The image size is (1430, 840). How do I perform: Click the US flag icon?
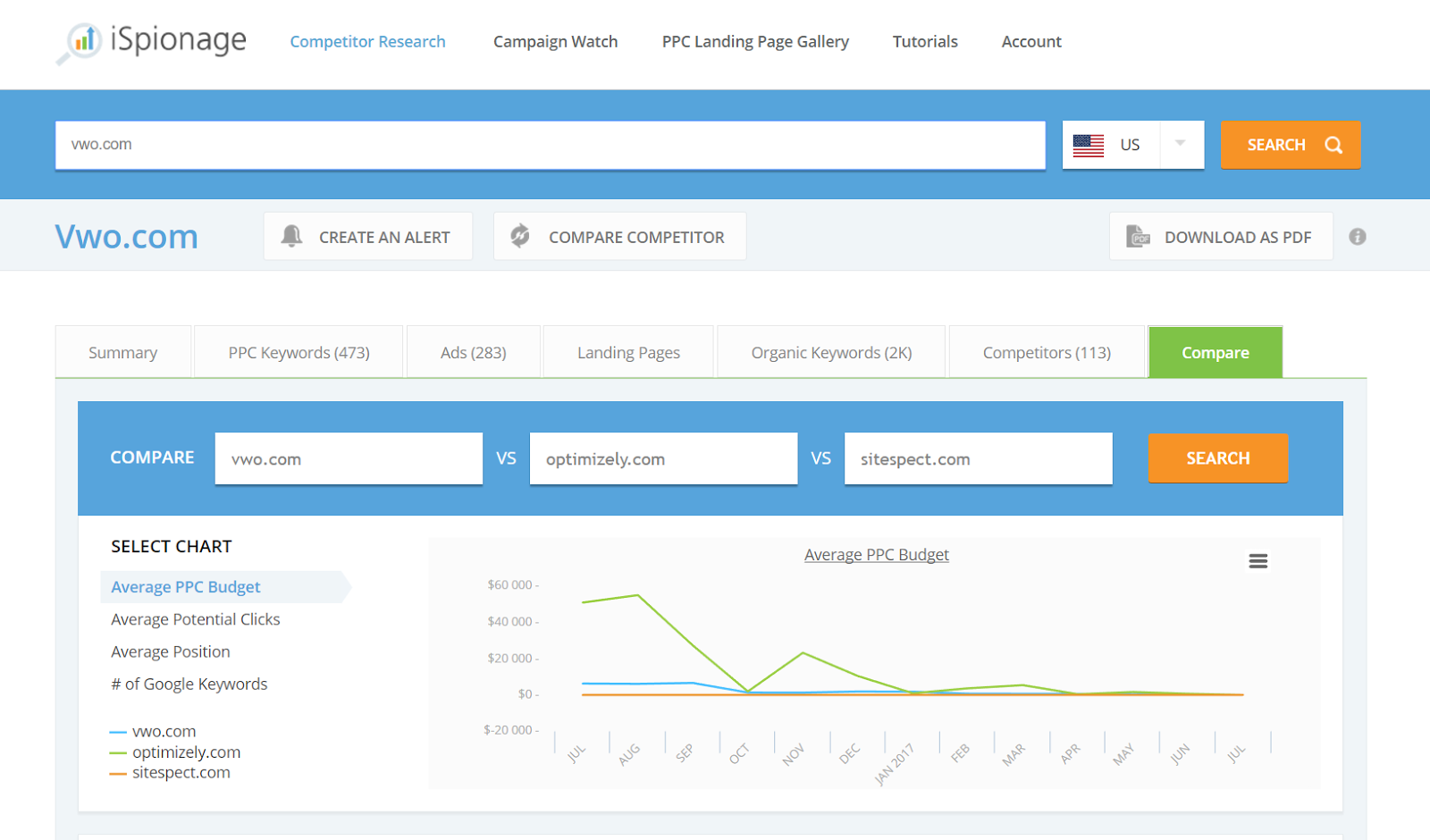point(1089,145)
